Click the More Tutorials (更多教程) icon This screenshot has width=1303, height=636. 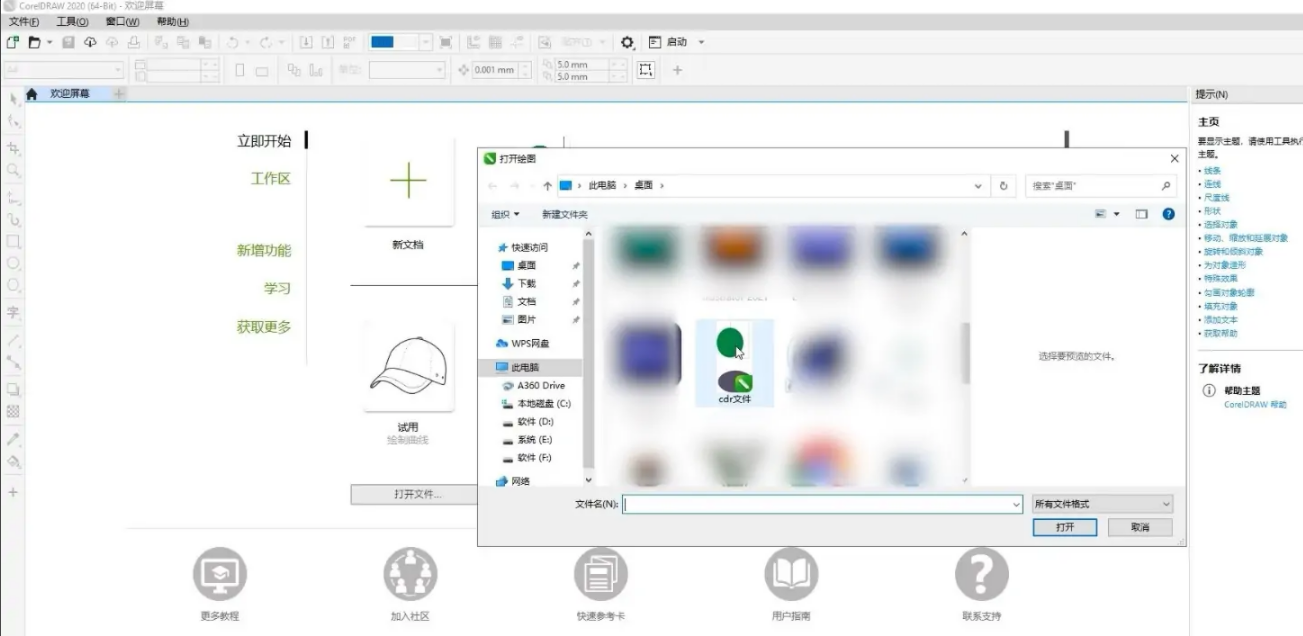219,575
